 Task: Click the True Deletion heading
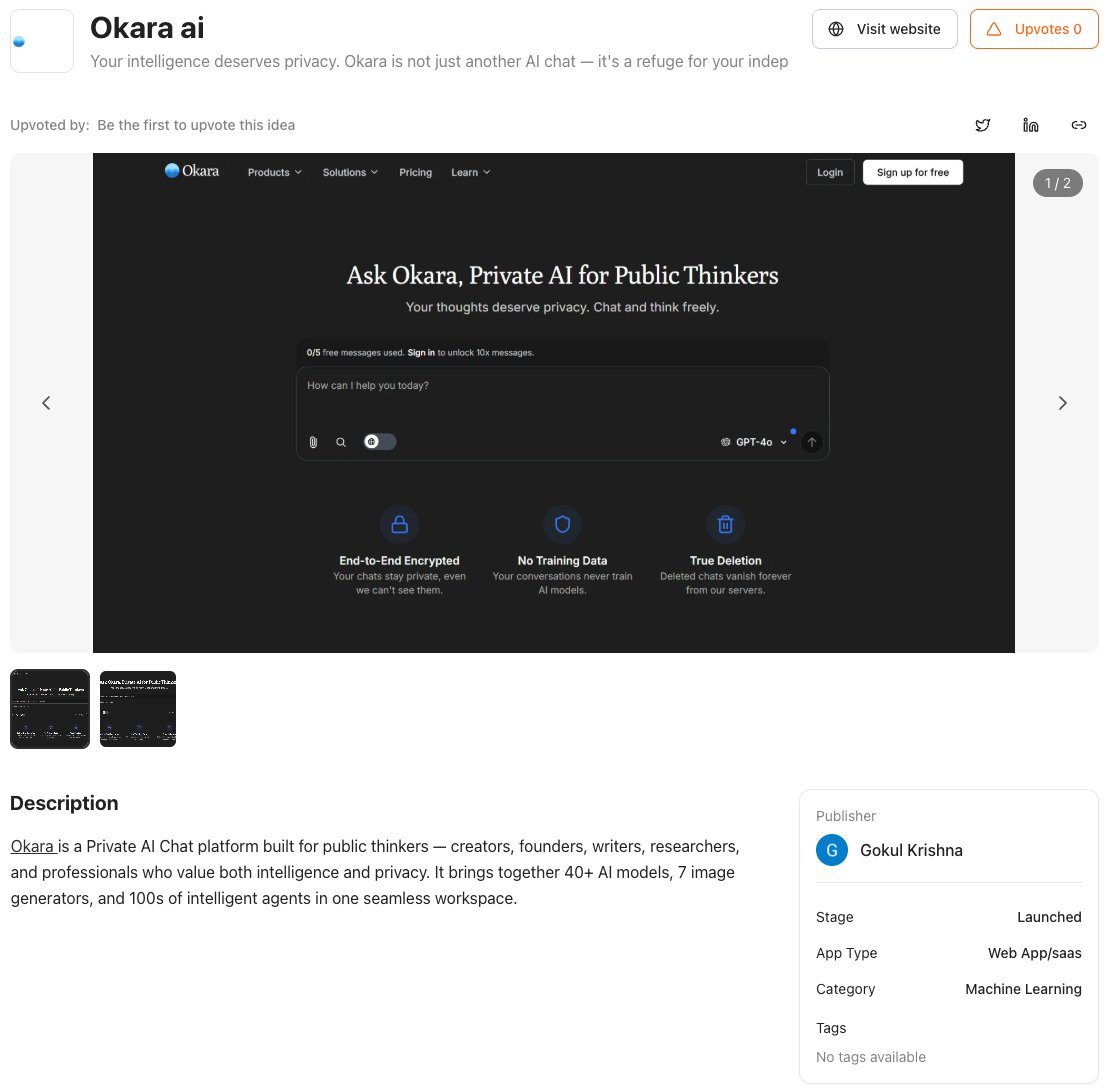tap(725, 560)
